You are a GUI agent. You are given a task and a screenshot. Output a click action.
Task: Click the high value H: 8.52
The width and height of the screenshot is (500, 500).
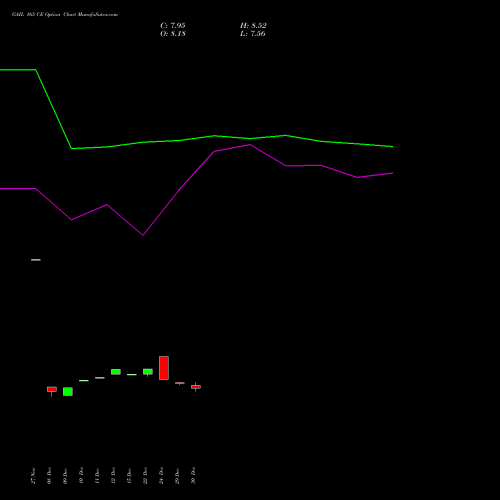pos(253,26)
